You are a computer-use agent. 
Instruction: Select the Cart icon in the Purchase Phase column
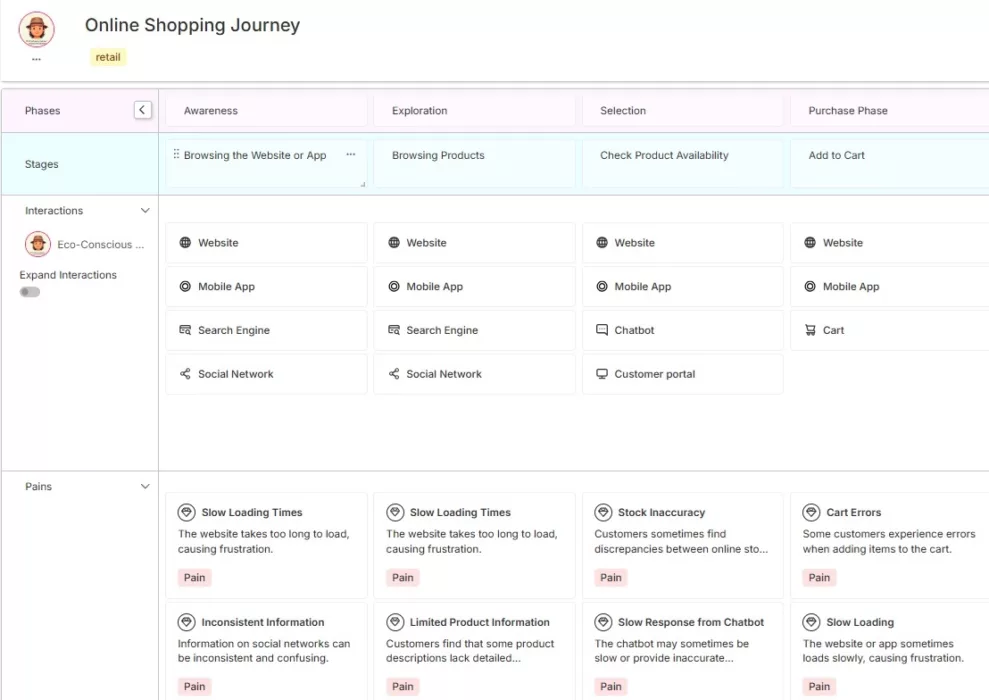(x=810, y=330)
